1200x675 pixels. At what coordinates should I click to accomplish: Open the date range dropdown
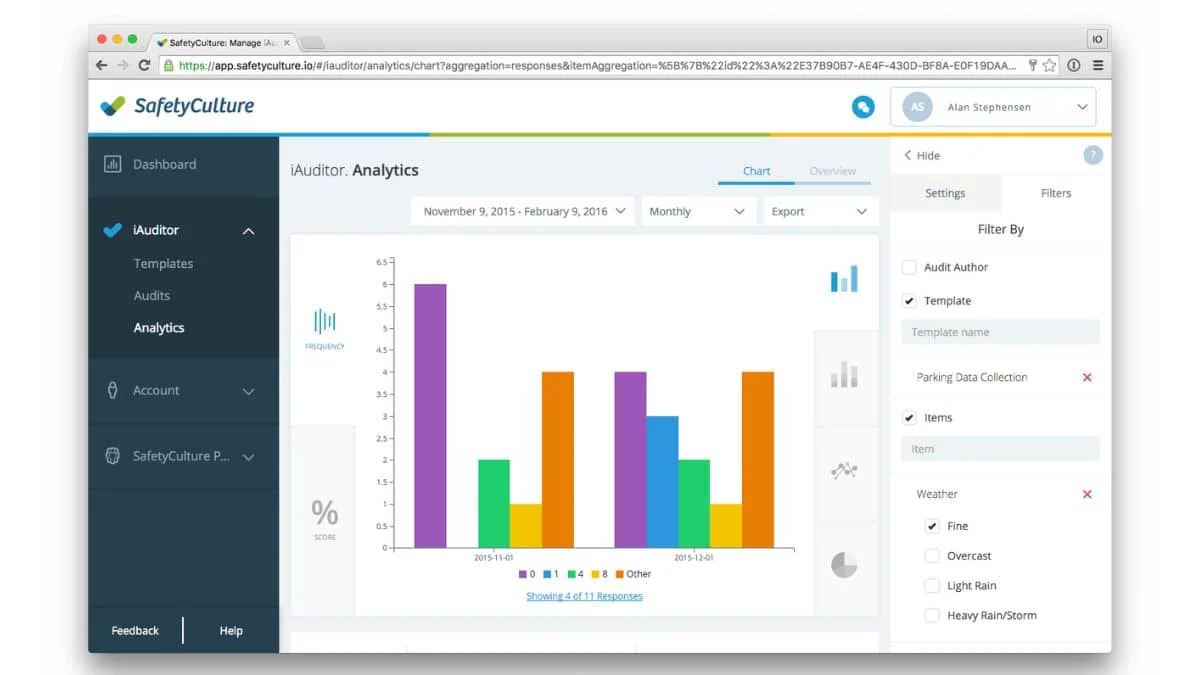[523, 211]
